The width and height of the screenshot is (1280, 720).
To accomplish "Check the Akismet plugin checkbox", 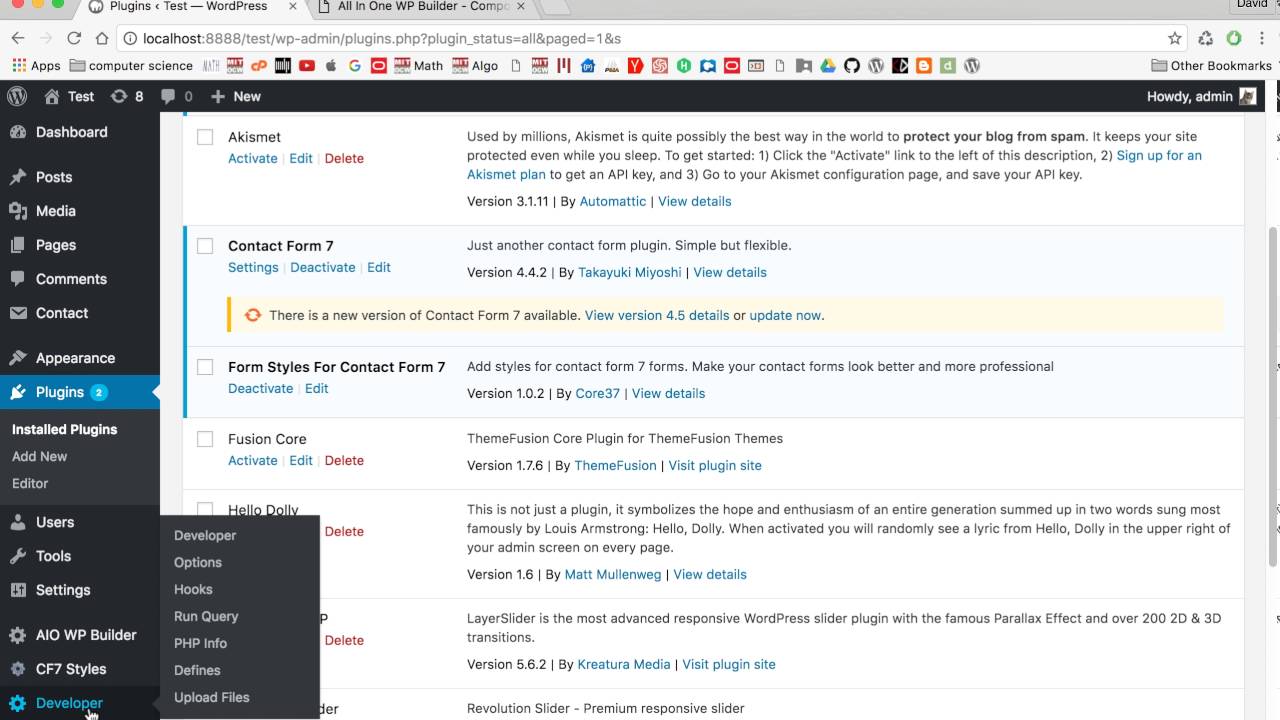I will point(205,137).
